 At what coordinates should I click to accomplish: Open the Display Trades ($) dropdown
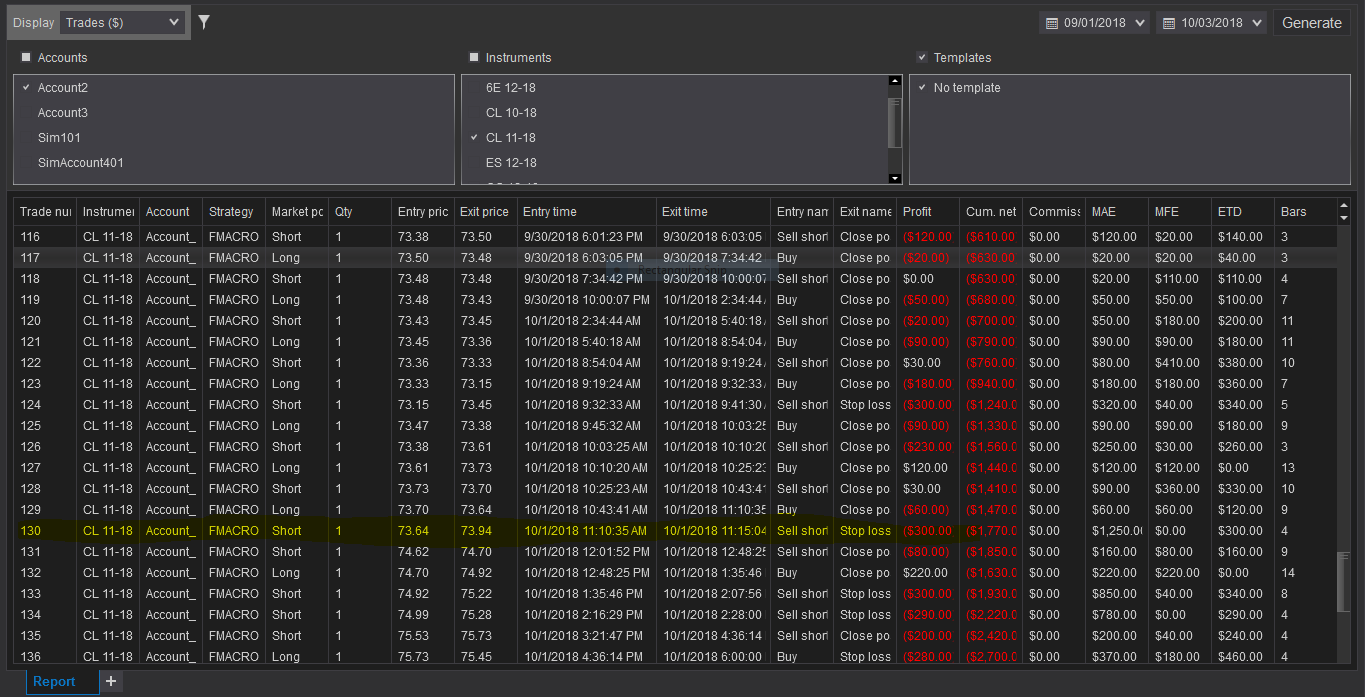(122, 22)
